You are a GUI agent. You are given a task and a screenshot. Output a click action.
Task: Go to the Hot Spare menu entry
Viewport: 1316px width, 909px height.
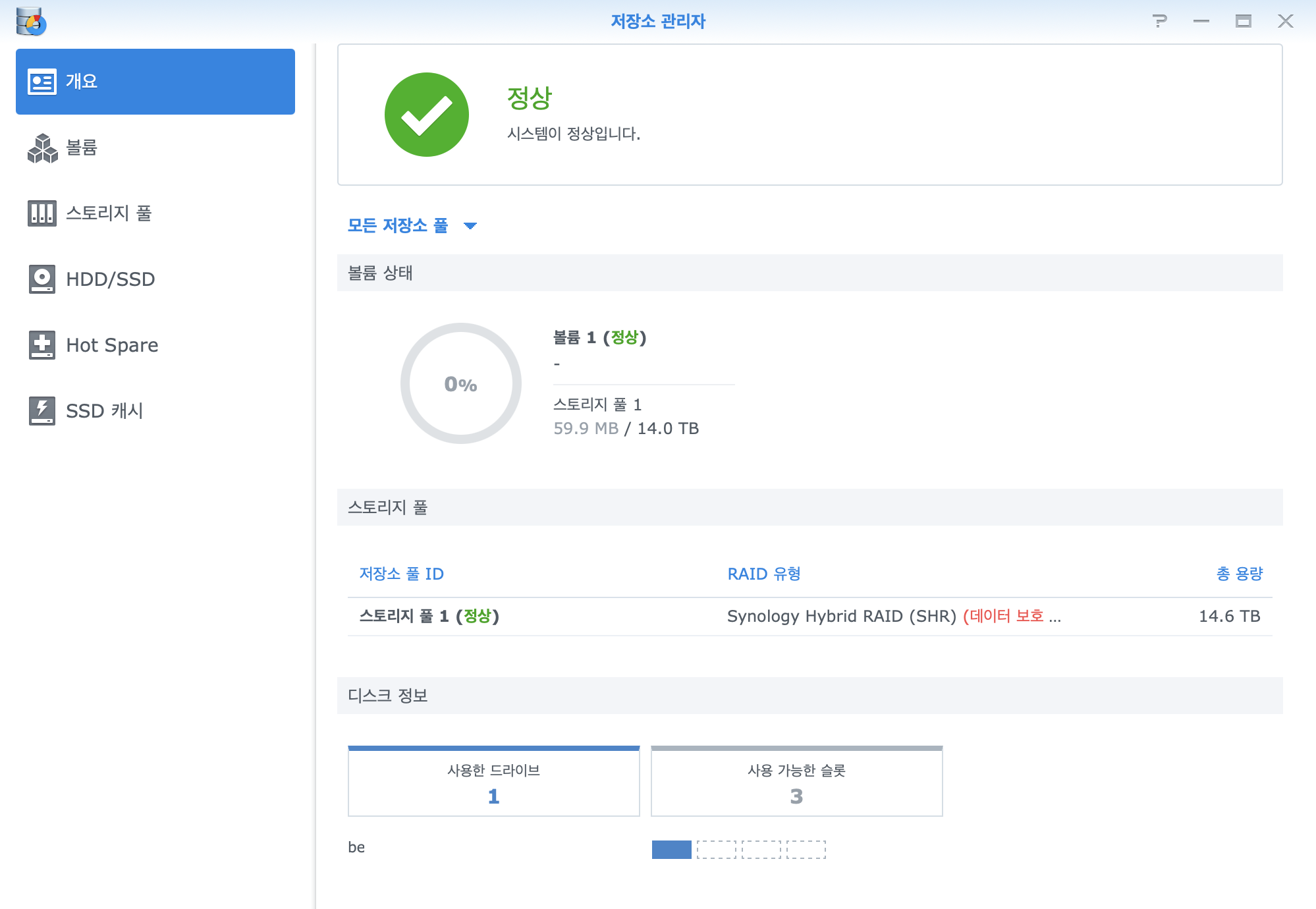click(112, 345)
